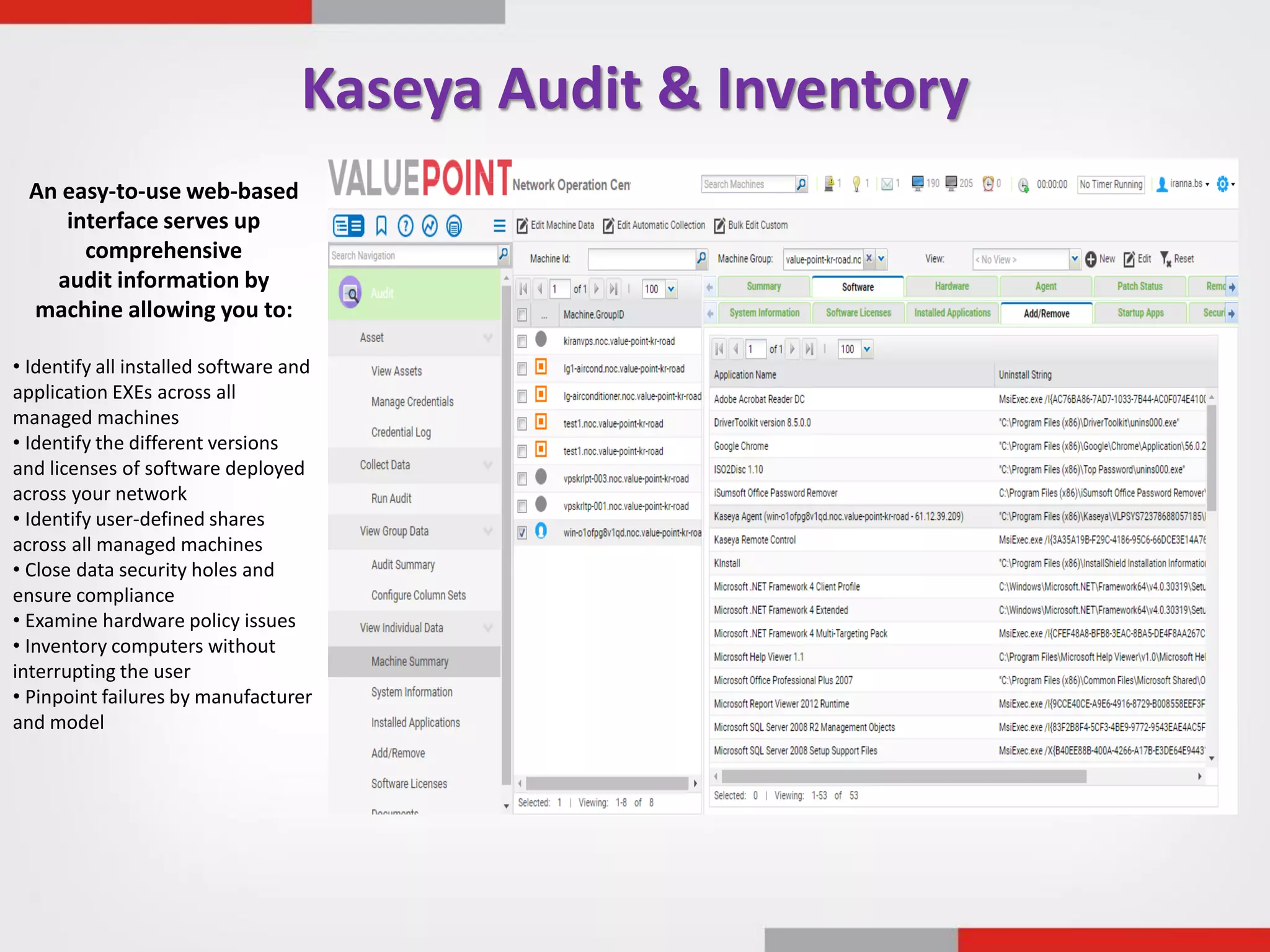The height and width of the screenshot is (952, 1270).
Task: Click the Search Machines input field
Action: coord(748,184)
